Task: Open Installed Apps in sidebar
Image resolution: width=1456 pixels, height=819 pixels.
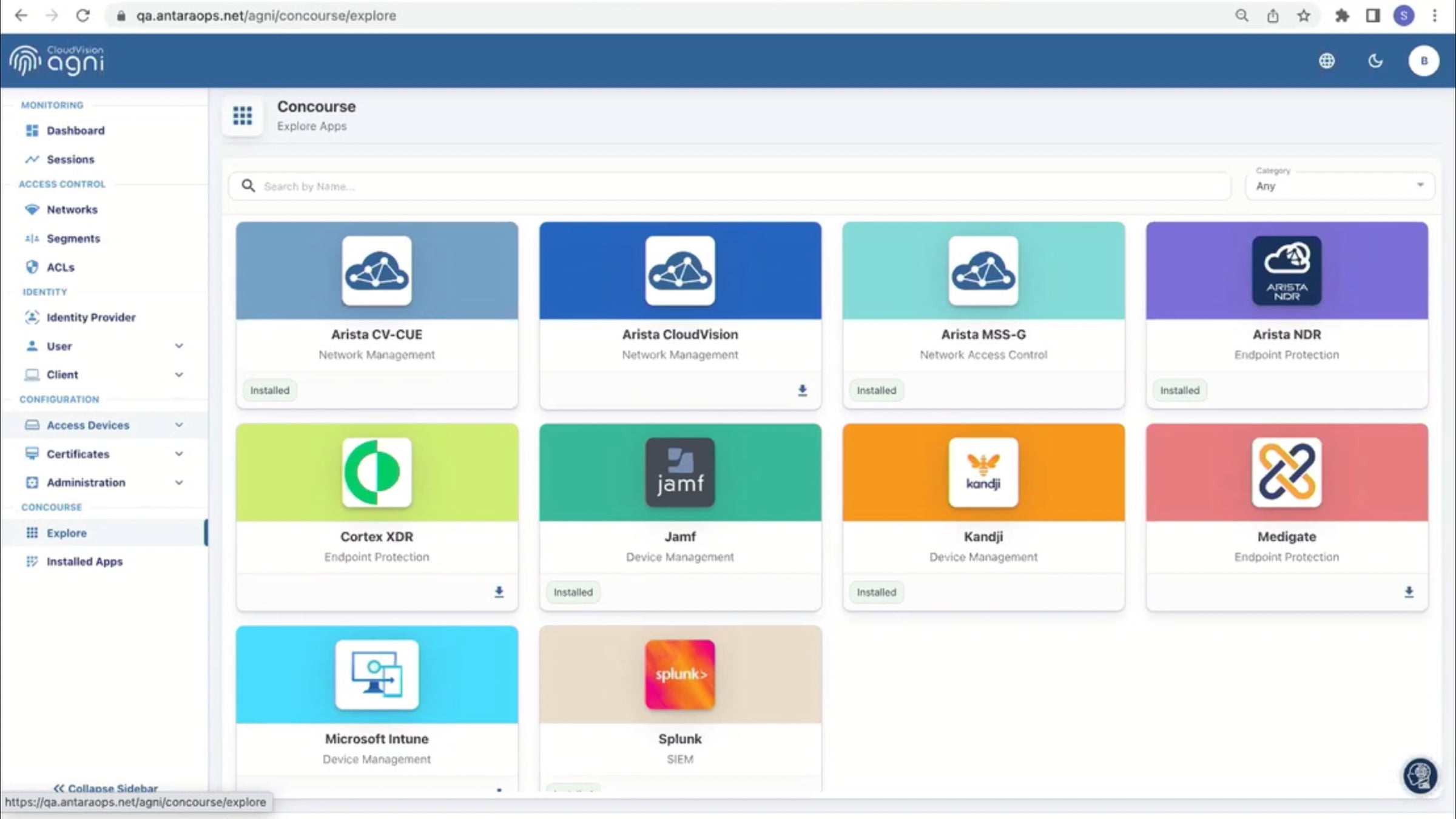Action: [84, 562]
